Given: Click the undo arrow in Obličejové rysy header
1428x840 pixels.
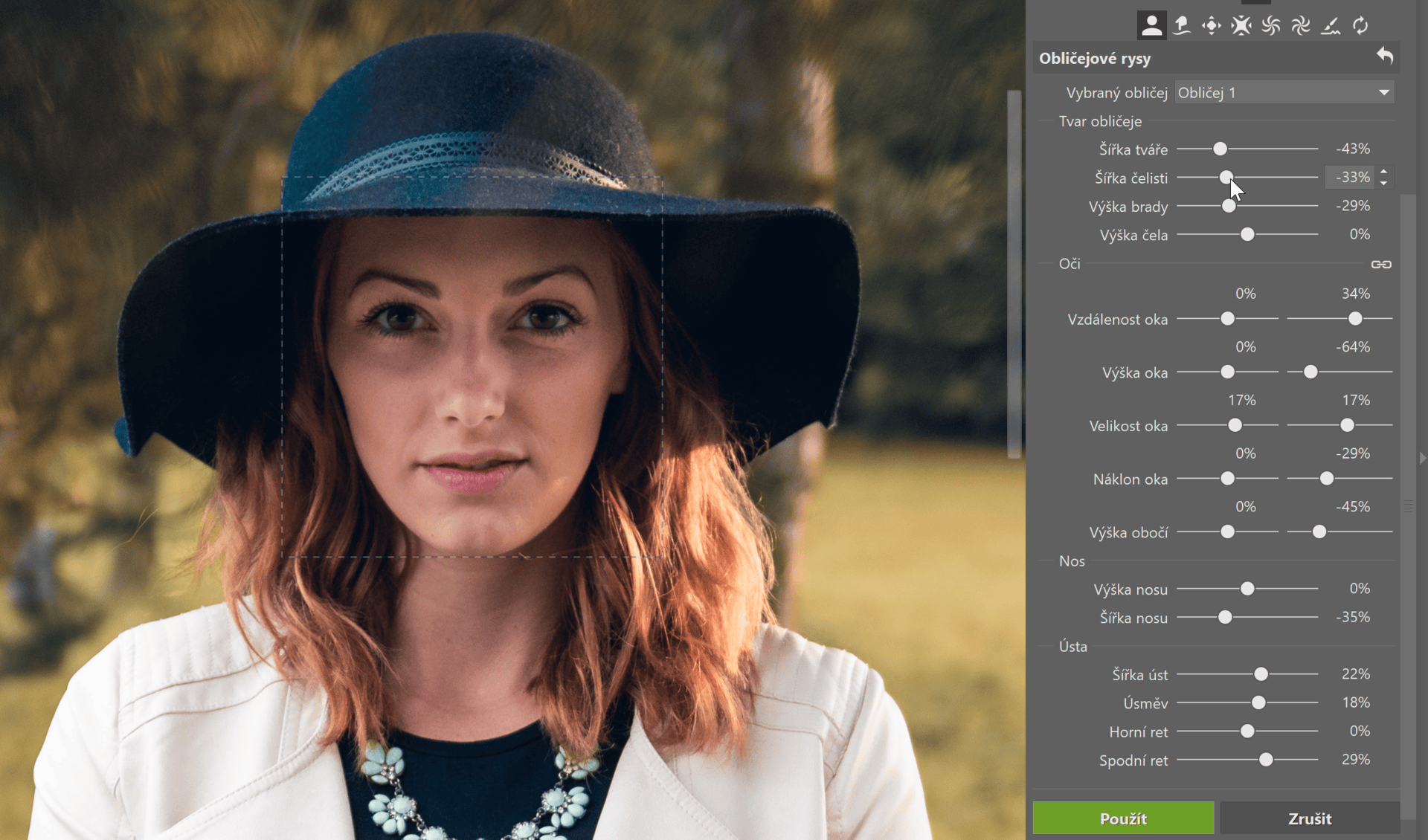Looking at the screenshot, I should point(1384,56).
